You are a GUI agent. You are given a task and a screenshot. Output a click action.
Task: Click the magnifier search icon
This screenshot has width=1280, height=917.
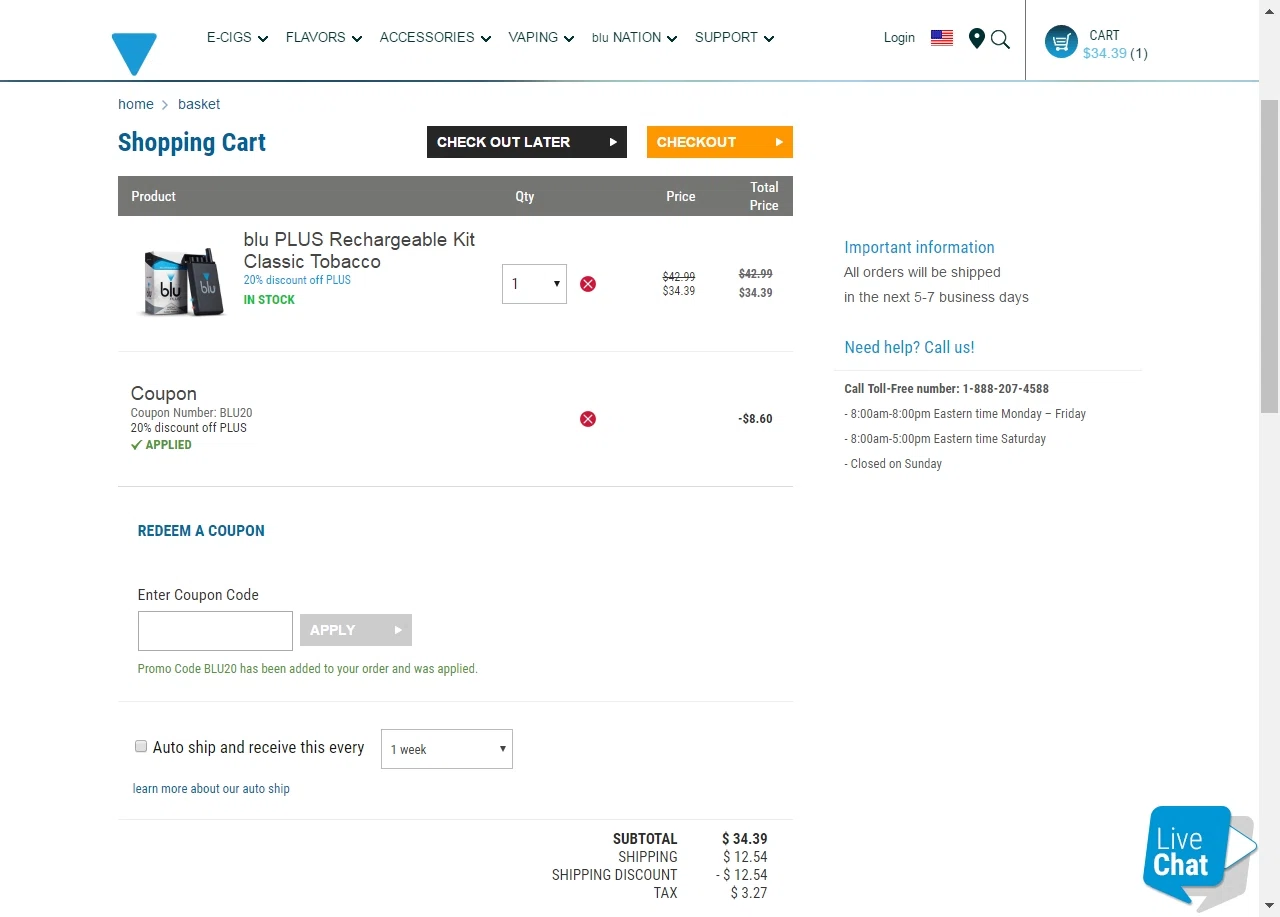point(1000,39)
